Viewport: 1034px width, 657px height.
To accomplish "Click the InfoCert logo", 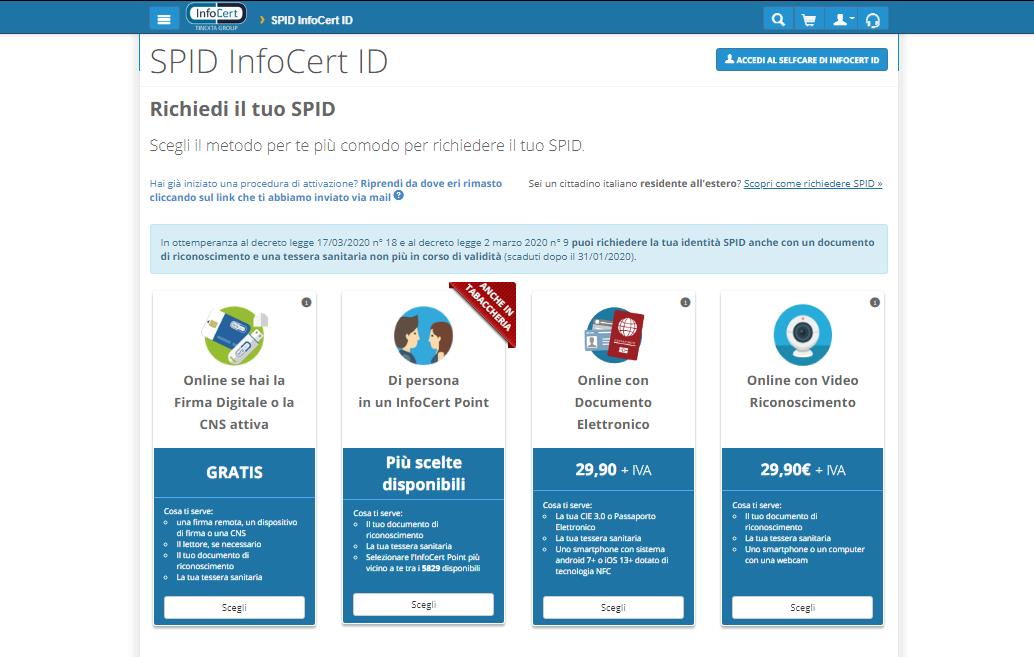I will (x=216, y=15).
